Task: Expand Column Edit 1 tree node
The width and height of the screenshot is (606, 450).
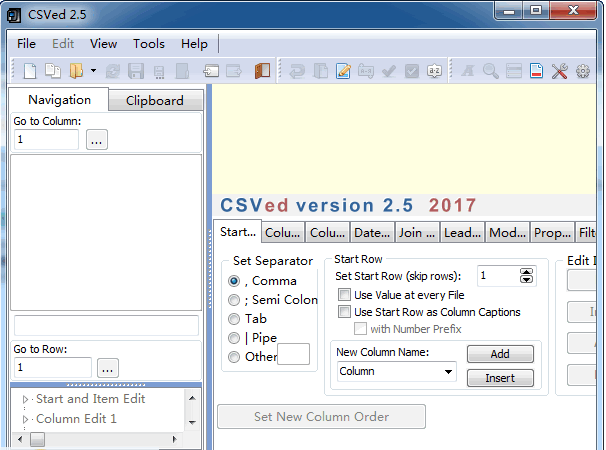Action: click(x=25, y=419)
